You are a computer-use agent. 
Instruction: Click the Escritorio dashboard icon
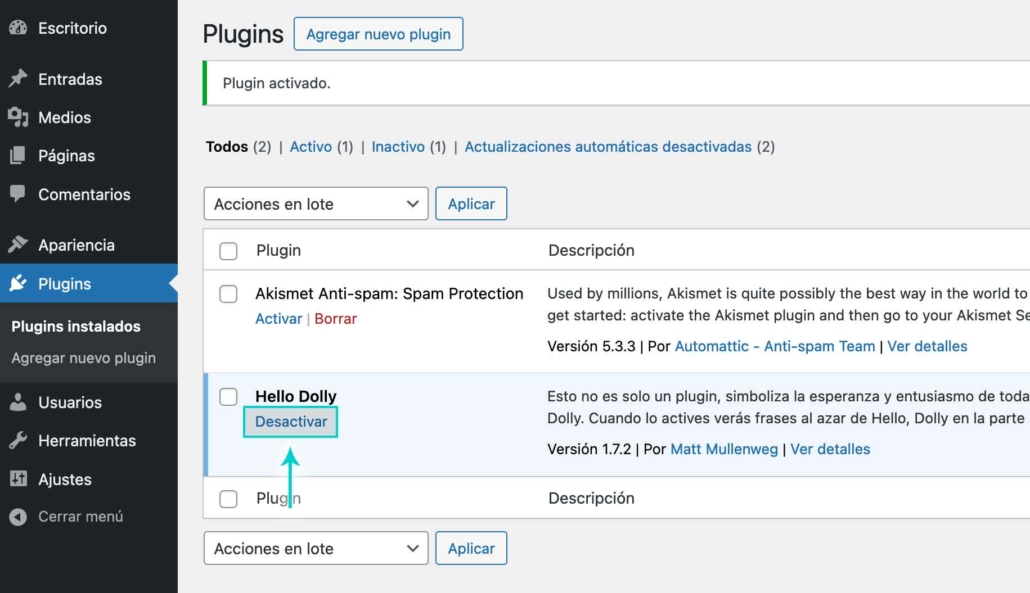pyautogui.click(x=17, y=28)
